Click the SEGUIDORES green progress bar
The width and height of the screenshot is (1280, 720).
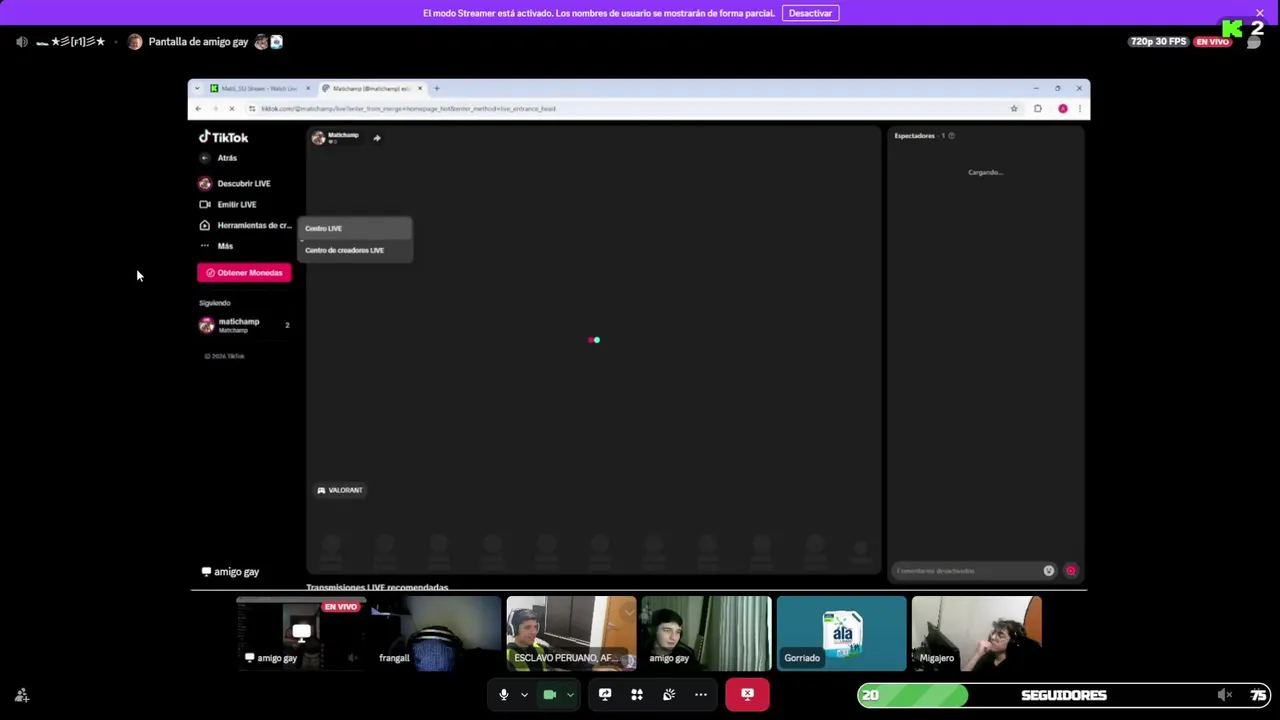pyautogui.click(x=913, y=695)
